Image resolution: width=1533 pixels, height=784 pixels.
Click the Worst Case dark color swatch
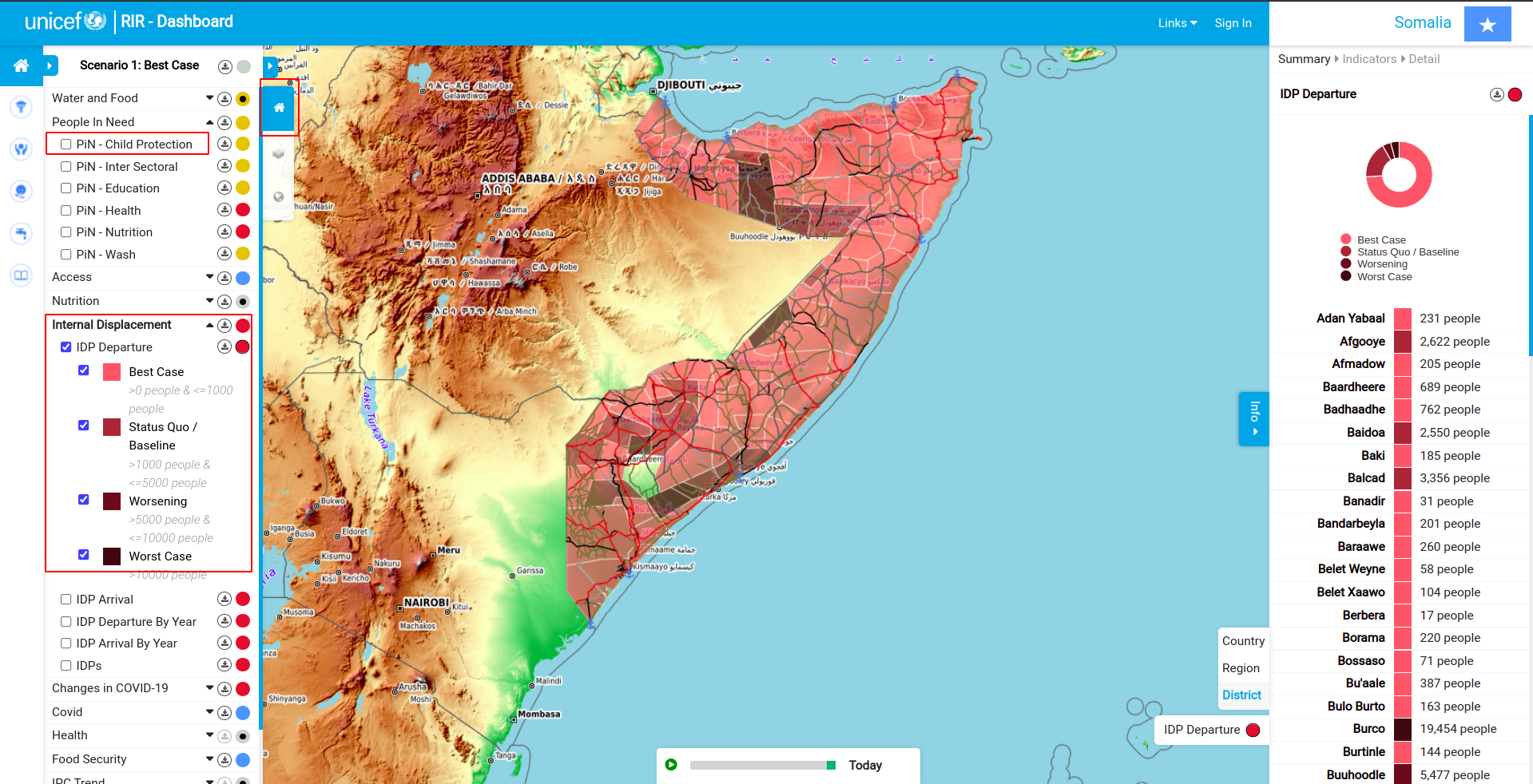click(x=112, y=556)
